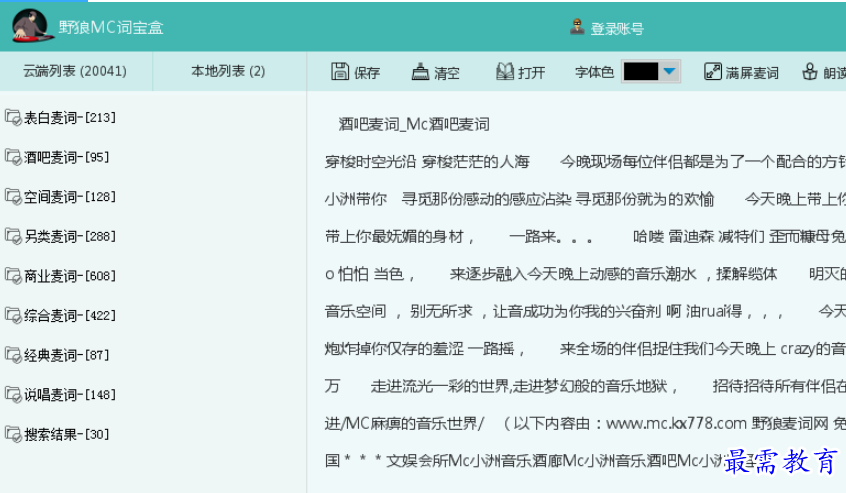This screenshot has width=846, height=493.
Task: Click 登录账号 login link
Action: click(617, 29)
